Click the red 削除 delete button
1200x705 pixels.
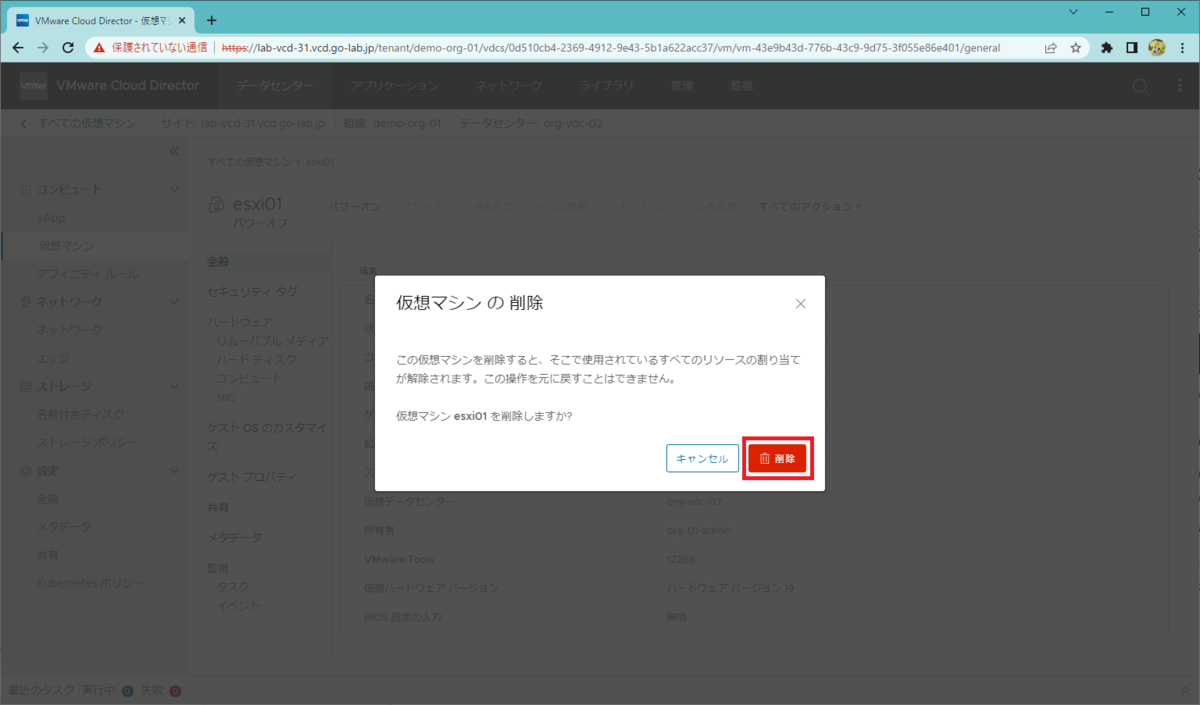[x=777, y=458]
